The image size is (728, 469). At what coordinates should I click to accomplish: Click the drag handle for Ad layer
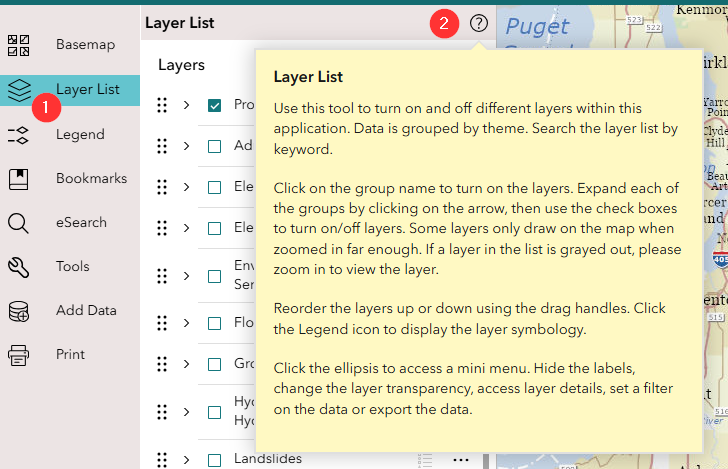[x=162, y=146]
